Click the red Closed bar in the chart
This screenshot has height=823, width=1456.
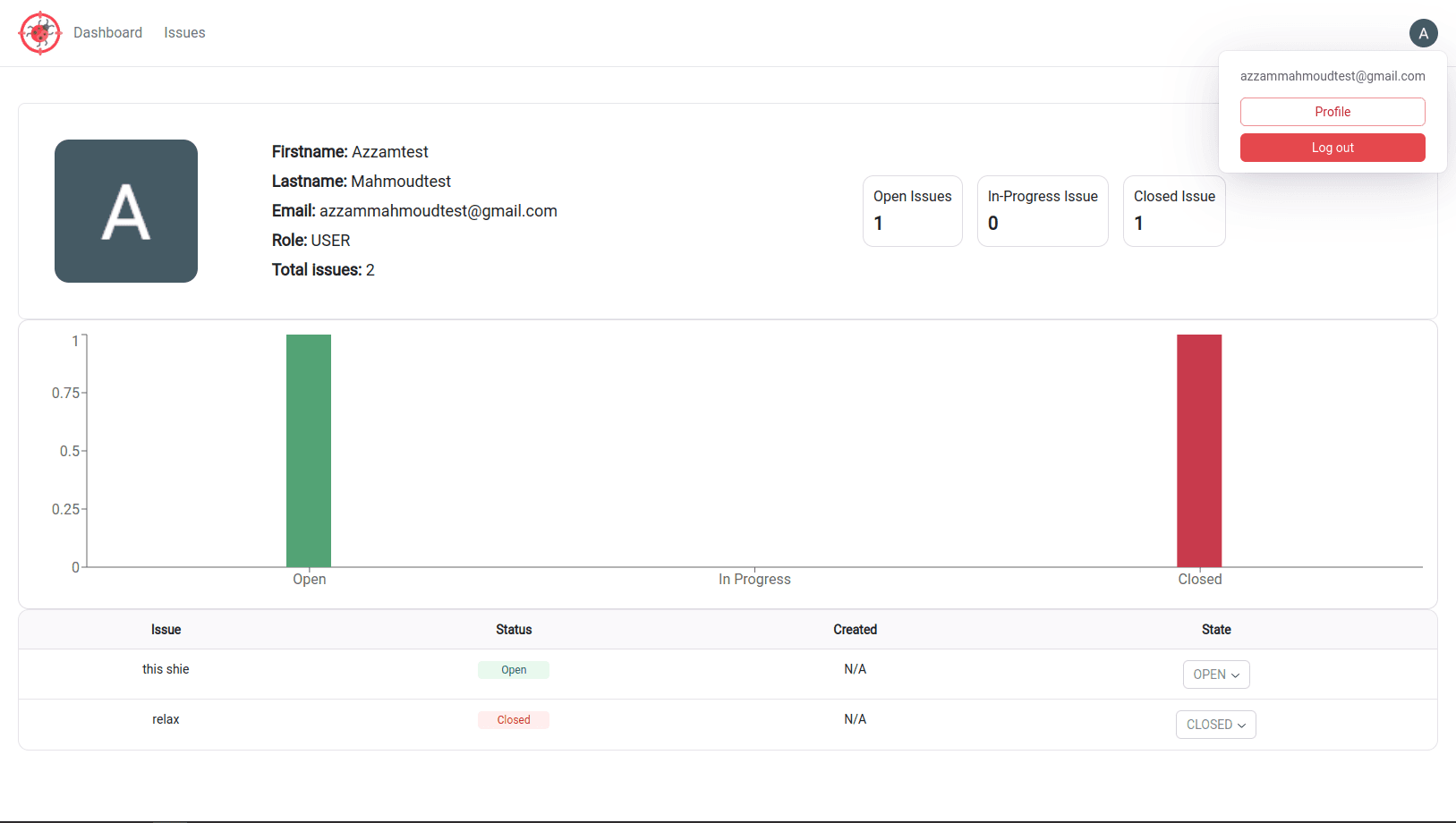pos(1199,447)
